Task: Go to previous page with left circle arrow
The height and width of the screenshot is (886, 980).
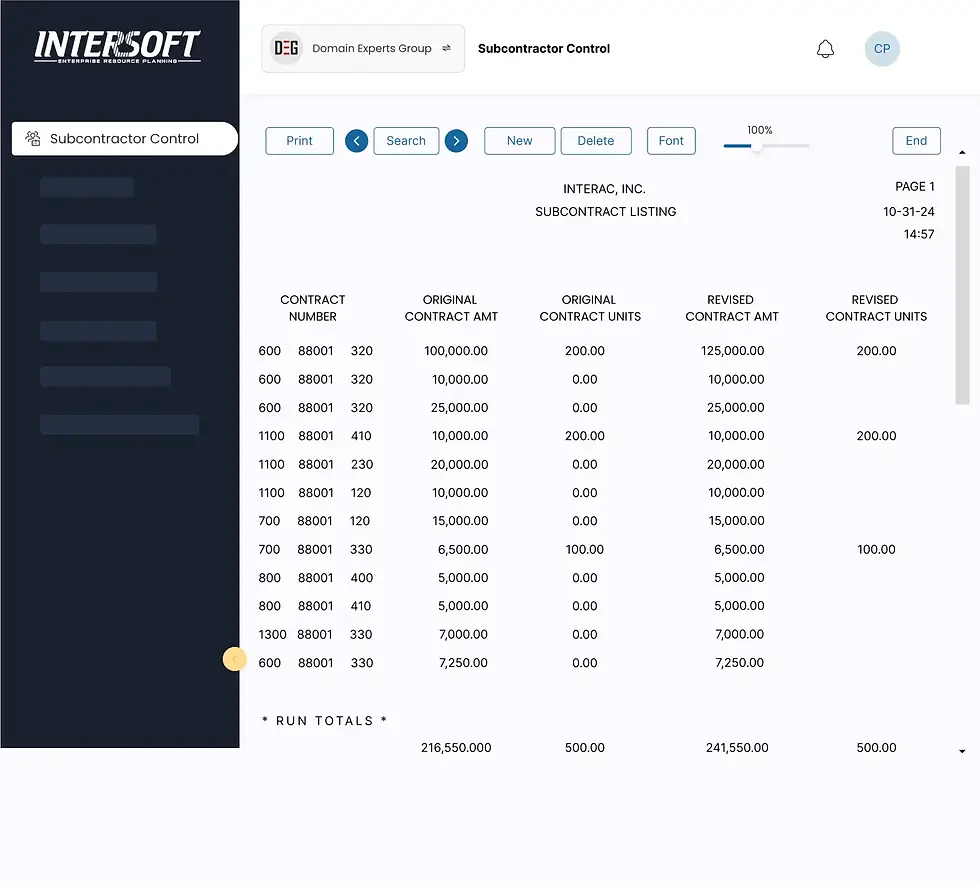Action: (356, 141)
